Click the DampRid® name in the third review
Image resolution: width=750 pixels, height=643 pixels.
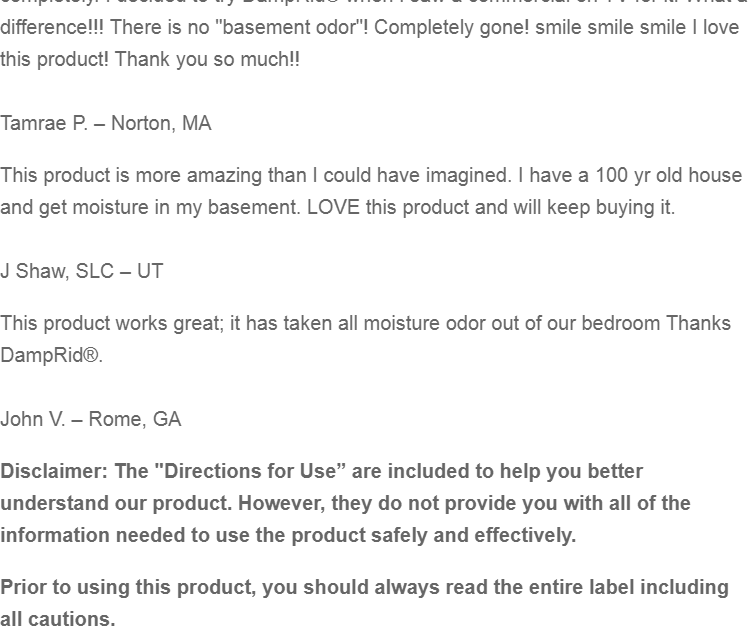50,355
